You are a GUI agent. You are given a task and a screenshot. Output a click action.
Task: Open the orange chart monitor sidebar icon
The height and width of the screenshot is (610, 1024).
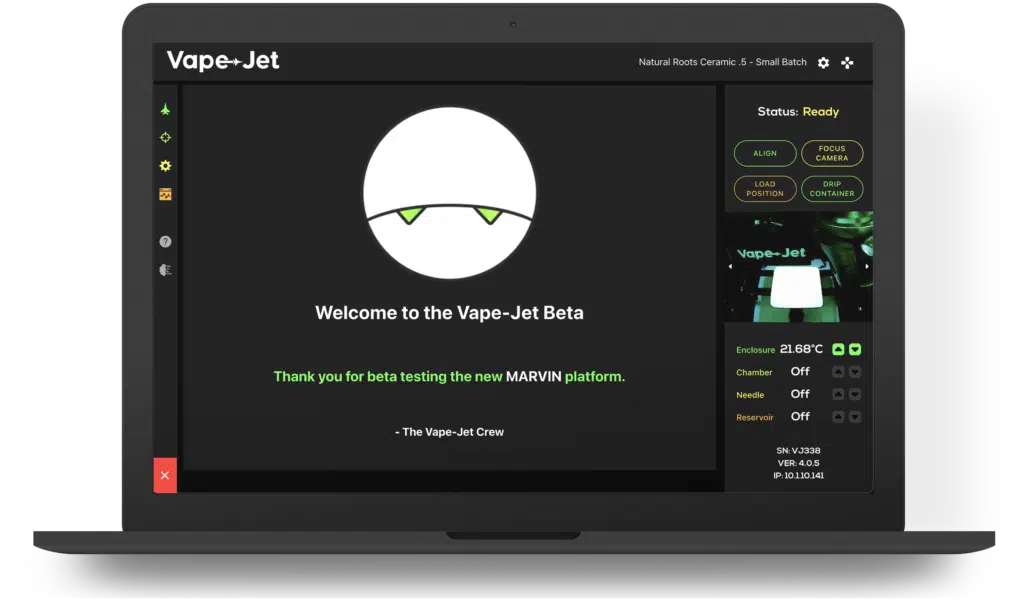click(165, 194)
